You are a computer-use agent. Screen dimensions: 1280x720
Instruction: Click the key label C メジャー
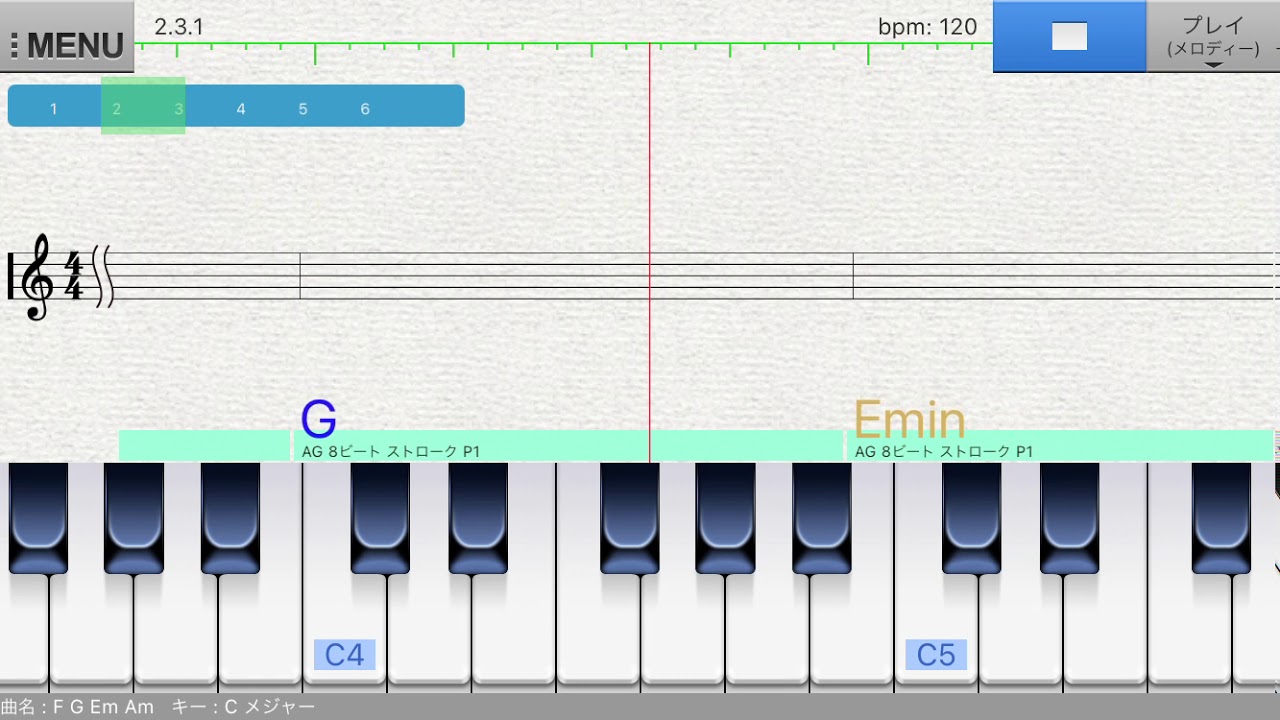tap(269, 707)
